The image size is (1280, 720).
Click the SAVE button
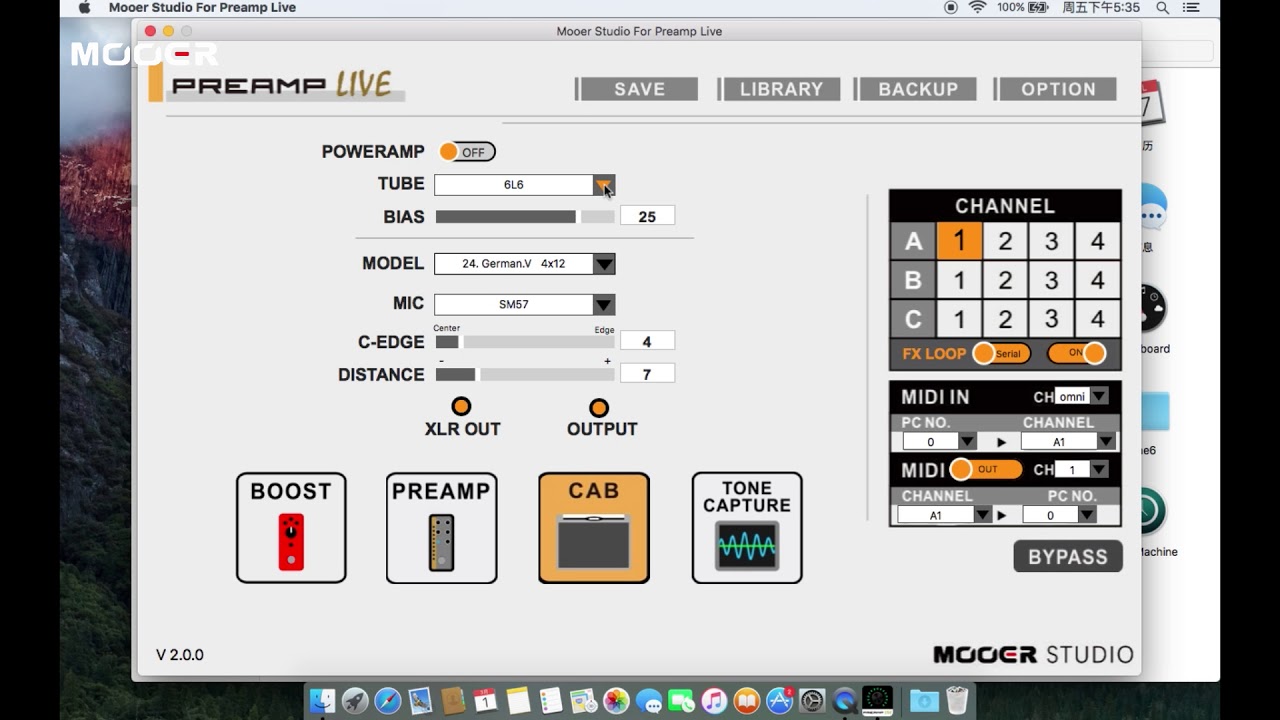[637, 88]
